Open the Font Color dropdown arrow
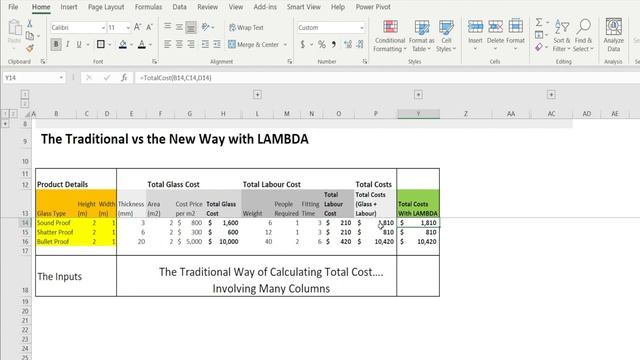The width and height of the screenshot is (640, 360). pos(151,44)
